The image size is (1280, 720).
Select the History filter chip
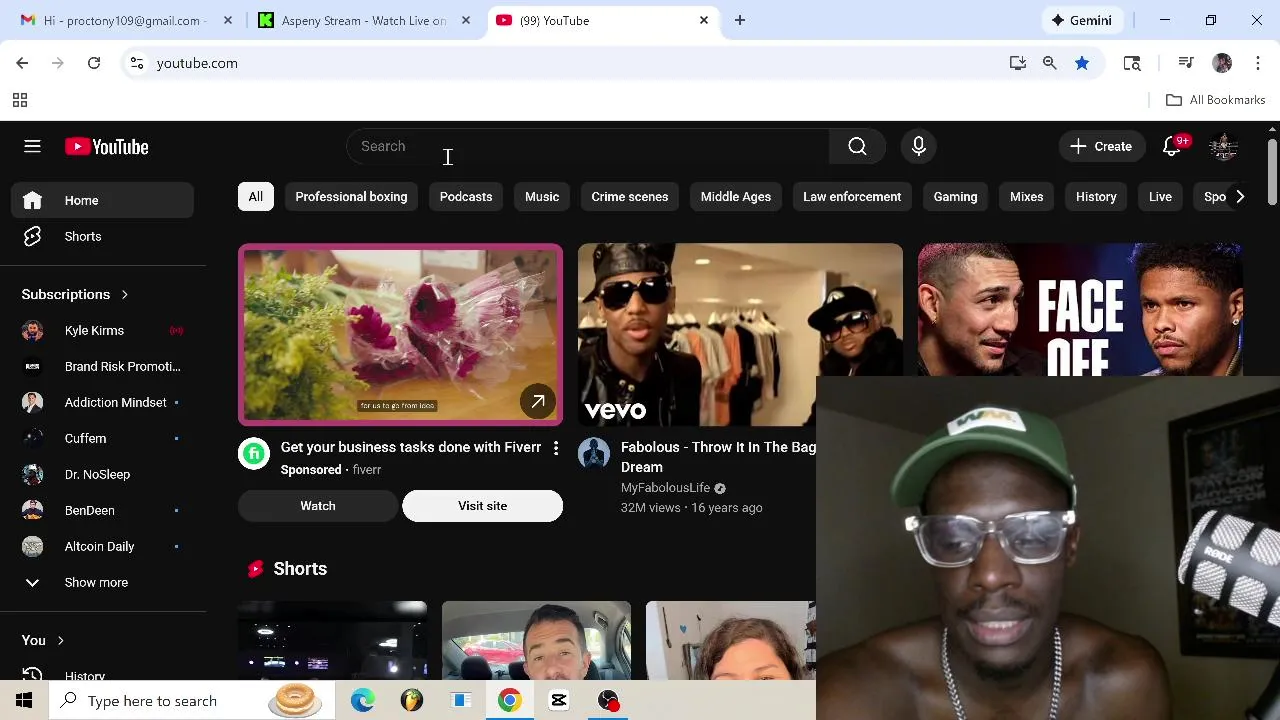pos(1096,197)
